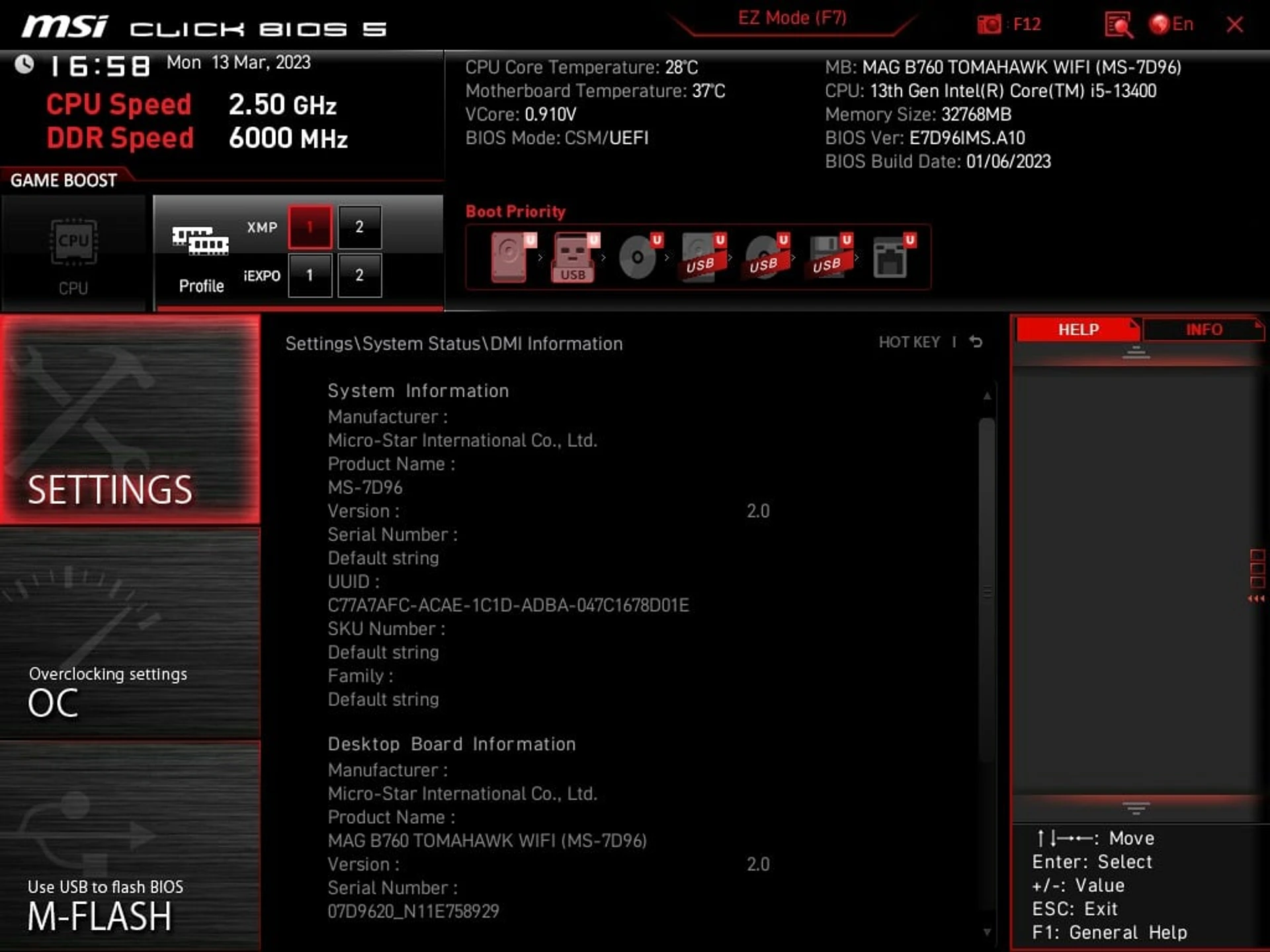This screenshot has height=952, width=1270.
Task: Click the DMI list scrollbar thumb
Action: 987,588
